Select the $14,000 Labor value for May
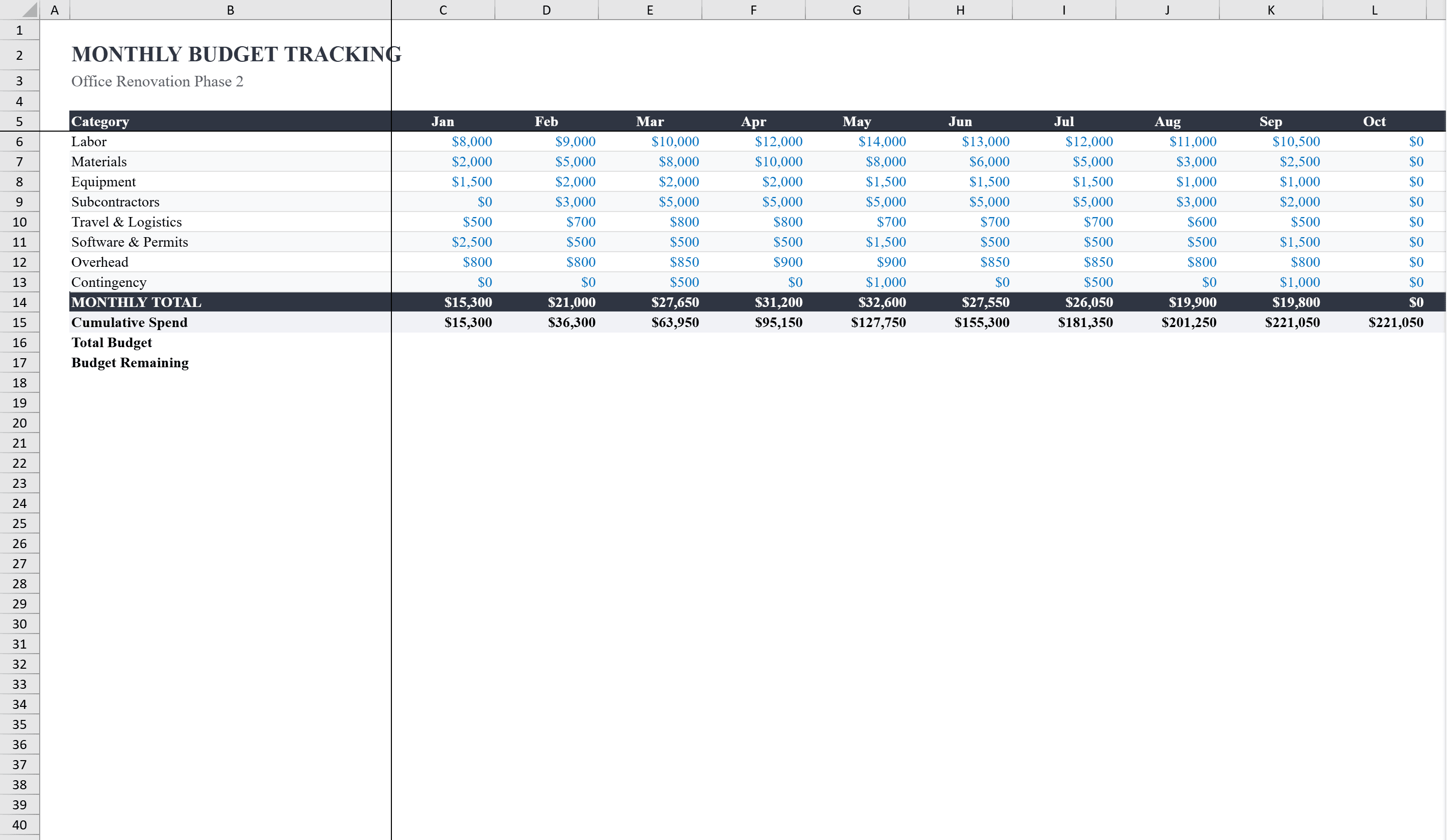This screenshot has height=840, width=1447. [882, 141]
